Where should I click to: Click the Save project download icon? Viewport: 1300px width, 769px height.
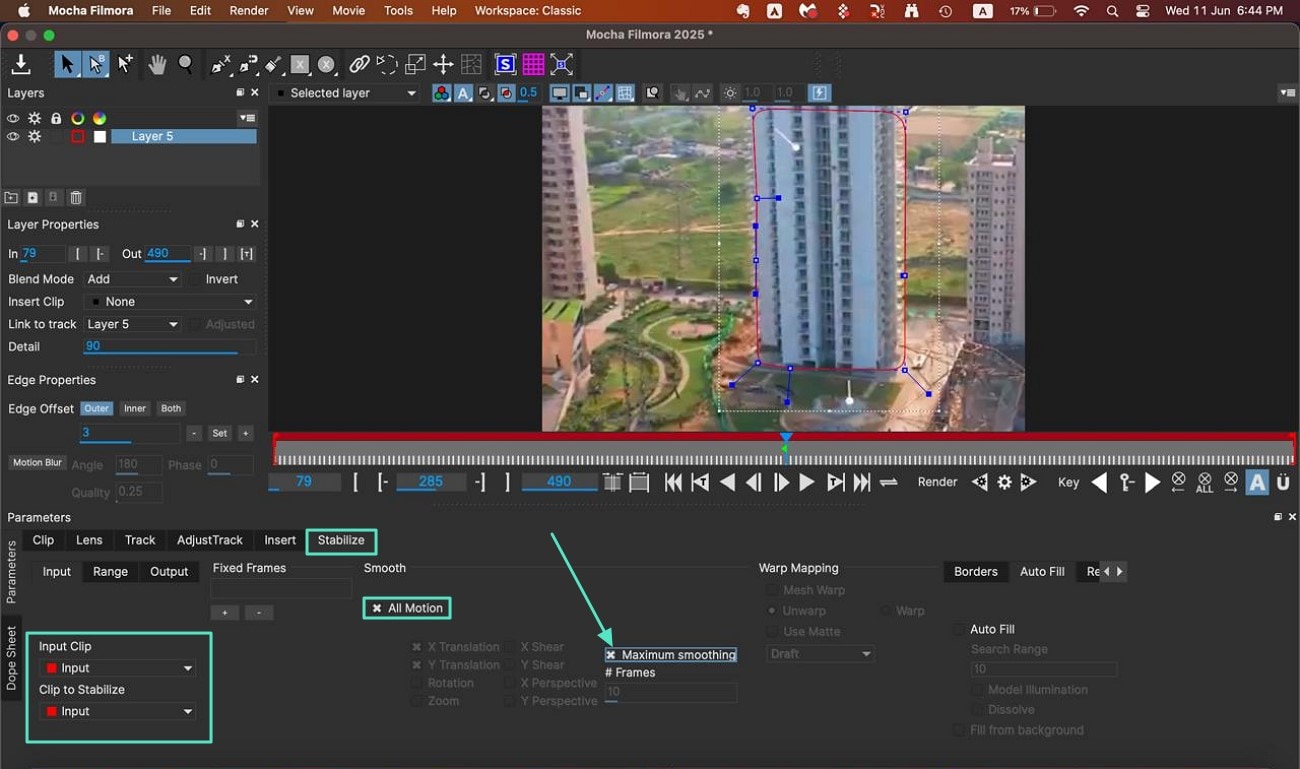coord(20,65)
